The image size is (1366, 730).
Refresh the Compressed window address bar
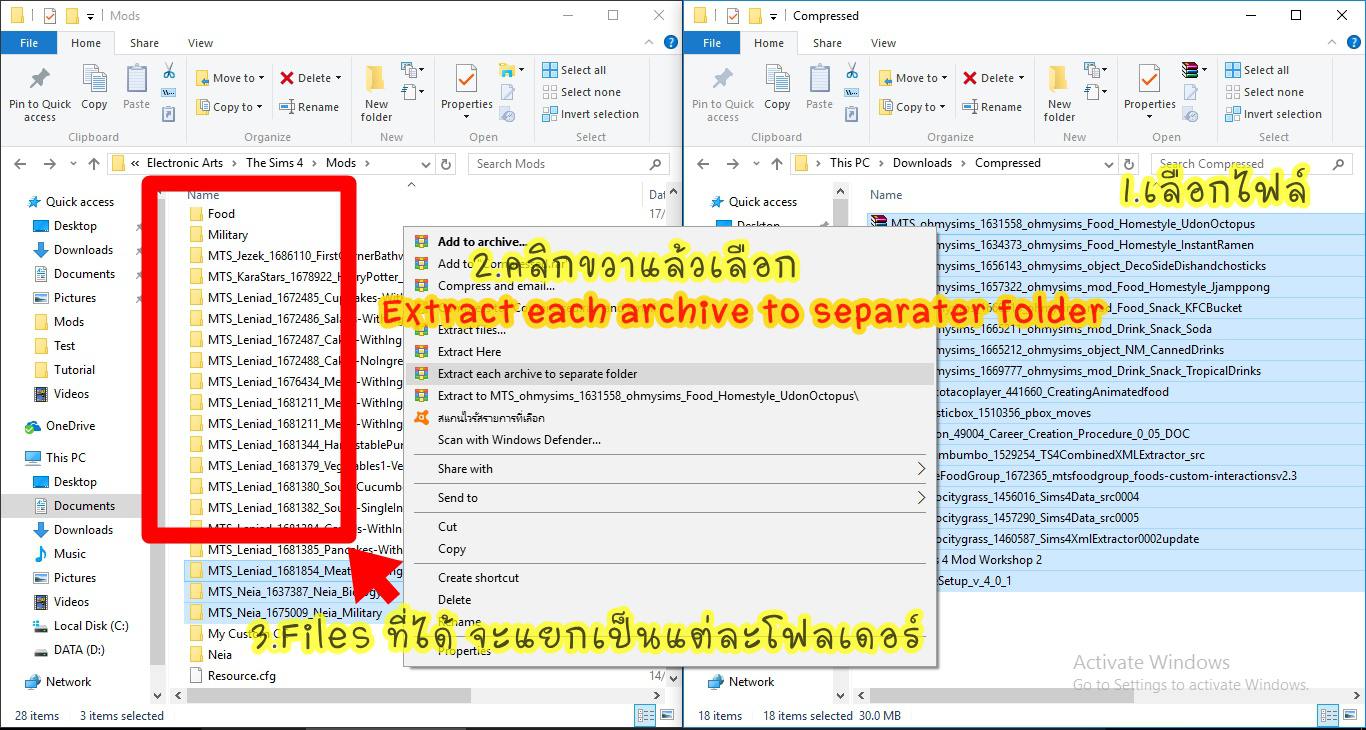(1129, 164)
